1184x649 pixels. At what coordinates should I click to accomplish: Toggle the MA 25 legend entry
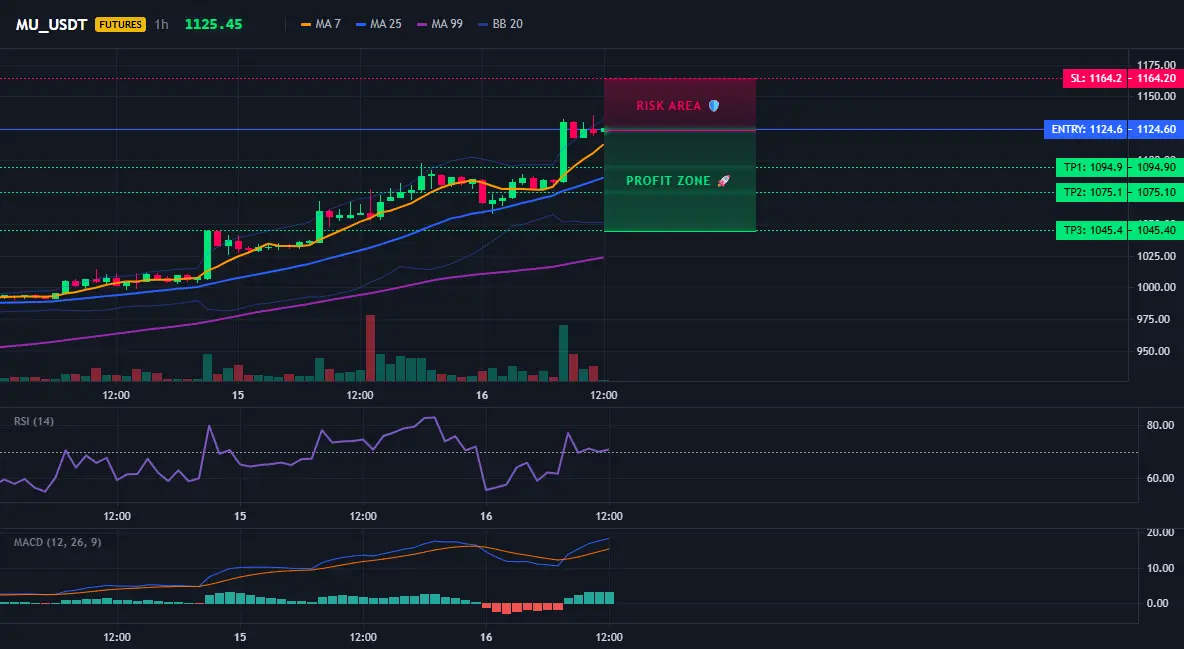point(379,24)
